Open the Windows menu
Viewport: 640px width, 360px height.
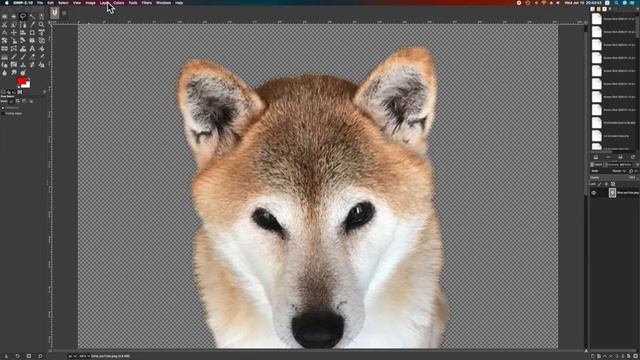(163, 3)
